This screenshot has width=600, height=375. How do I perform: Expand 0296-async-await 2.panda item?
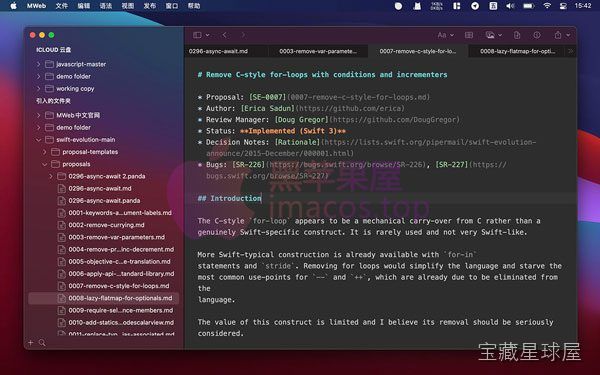click(51, 176)
